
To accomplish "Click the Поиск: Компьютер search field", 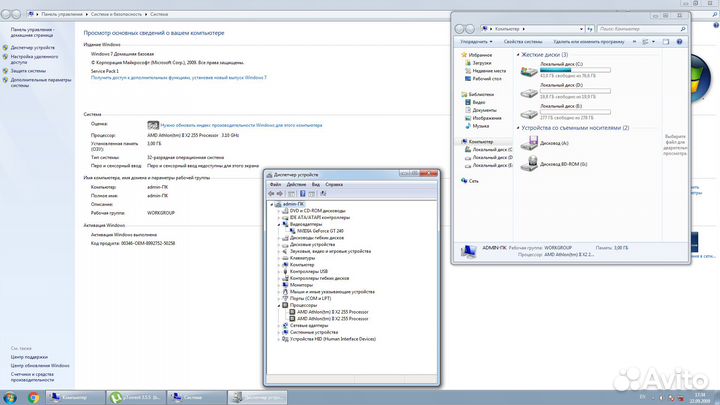I will [x=642, y=29].
